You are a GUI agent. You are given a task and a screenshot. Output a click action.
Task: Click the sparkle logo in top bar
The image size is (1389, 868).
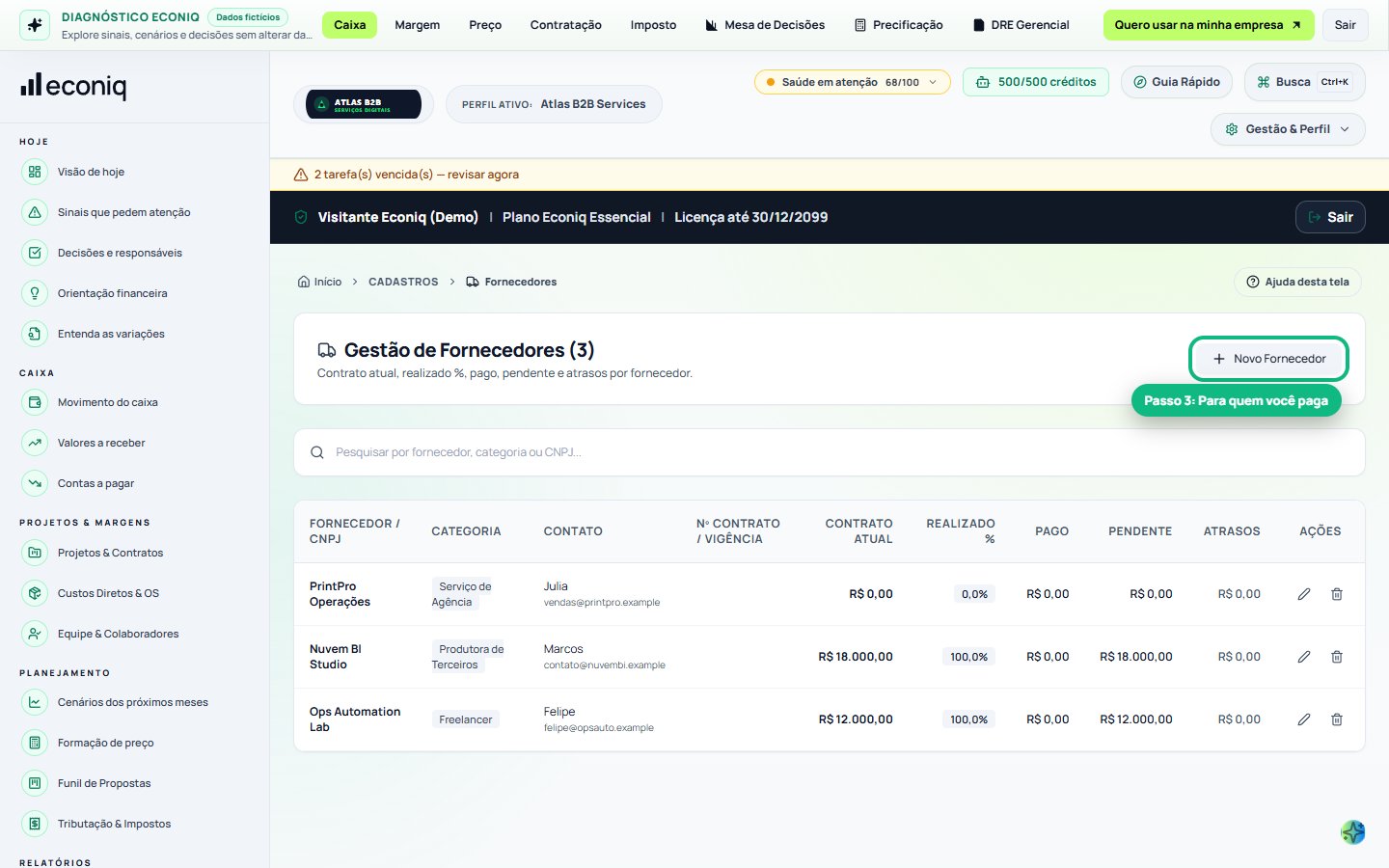click(x=35, y=25)
